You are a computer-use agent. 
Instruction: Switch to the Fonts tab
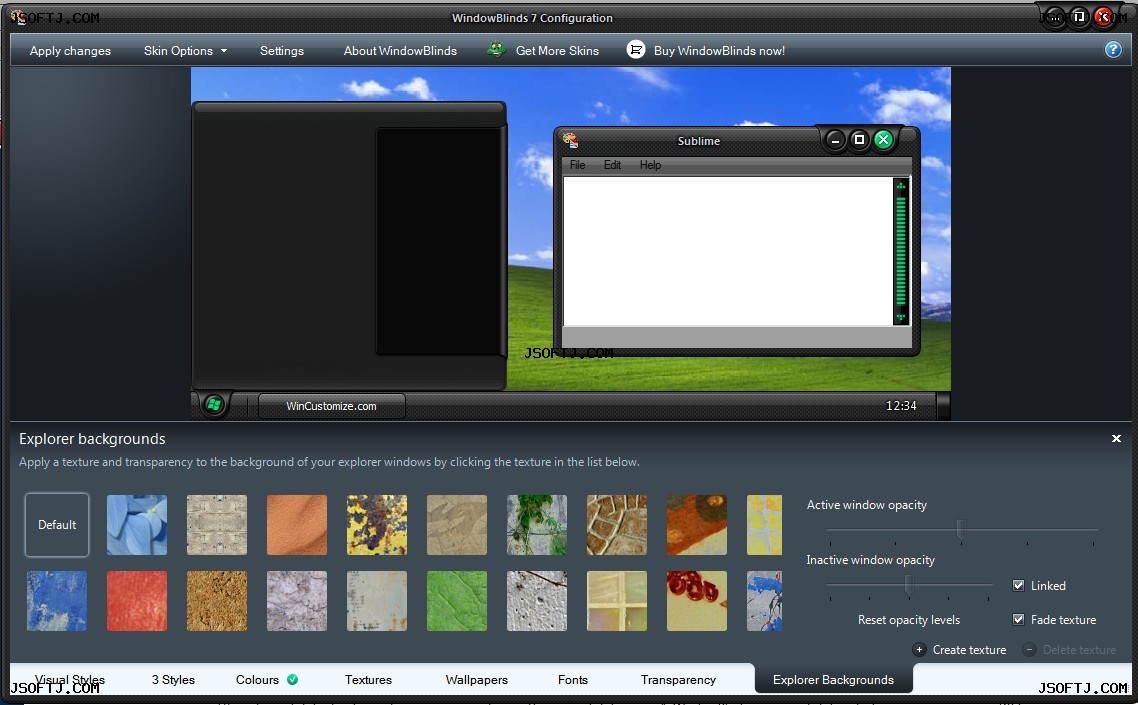pyautogui.click(x=573, y=680)
